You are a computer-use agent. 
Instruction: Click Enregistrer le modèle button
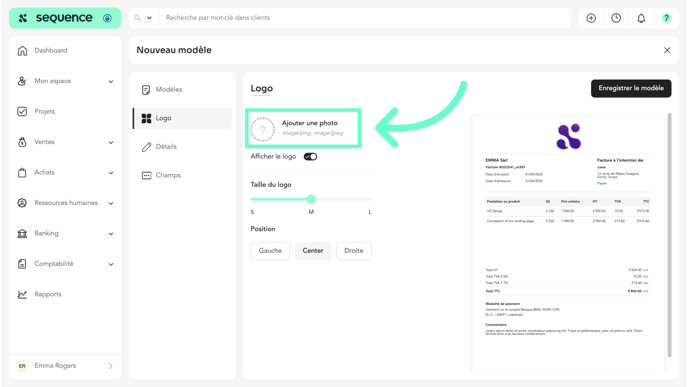tap(631, 88)
